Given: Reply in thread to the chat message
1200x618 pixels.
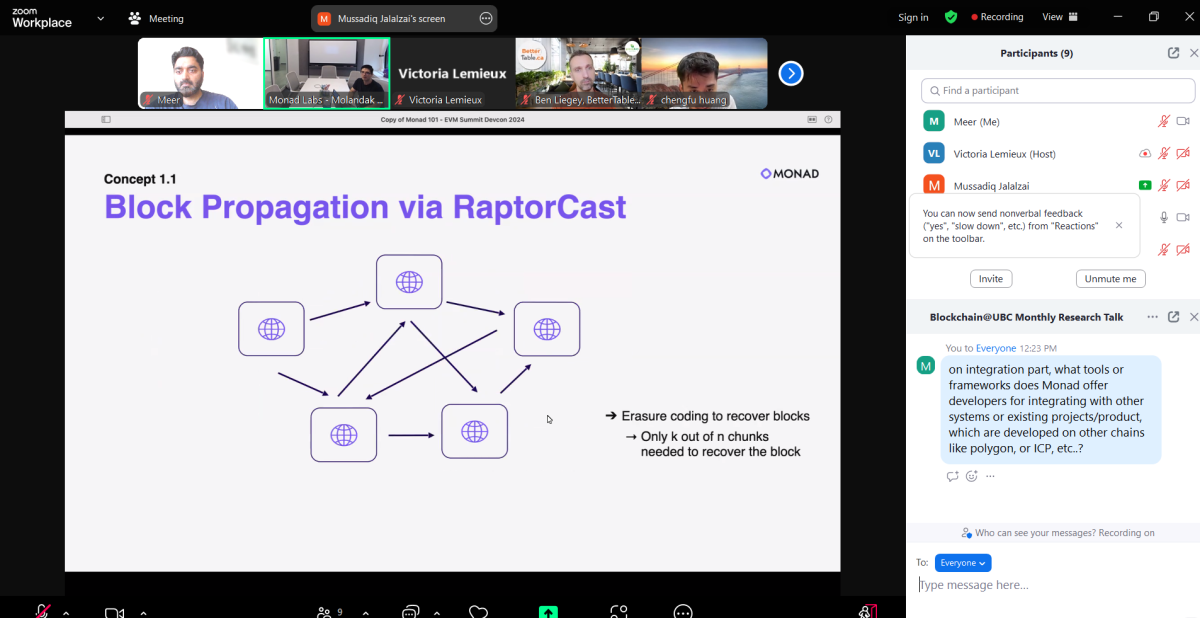Looking at the screenshot, I should 952,476.
